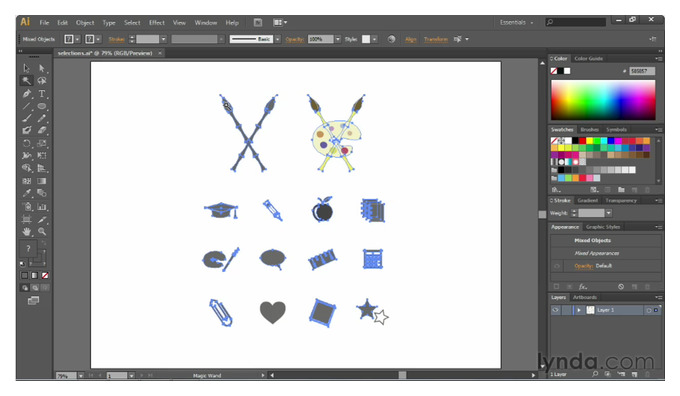Toggle Opacity row eye in Appearance panel

click(x=557, y=266)
